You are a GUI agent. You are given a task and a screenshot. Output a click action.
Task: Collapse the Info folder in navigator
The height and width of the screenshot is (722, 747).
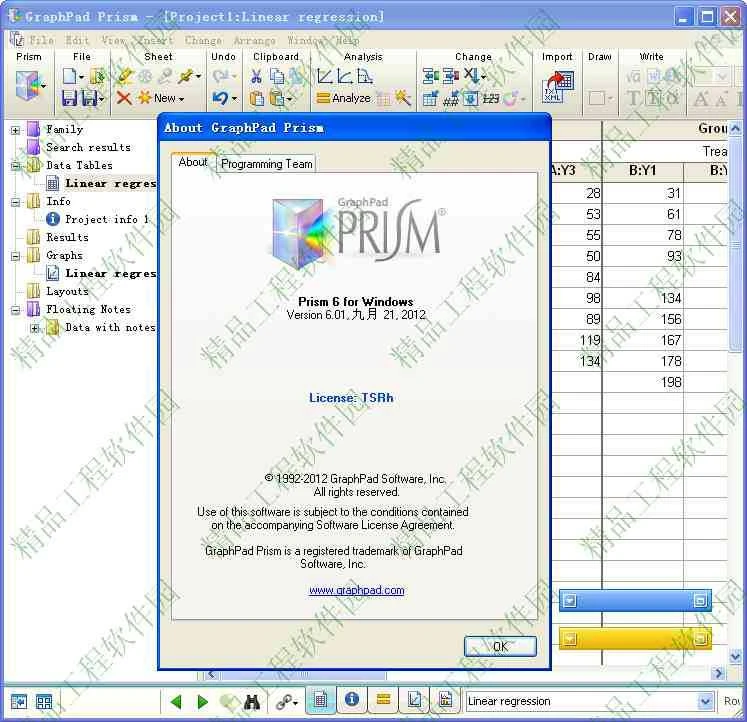tap(15, 202)
